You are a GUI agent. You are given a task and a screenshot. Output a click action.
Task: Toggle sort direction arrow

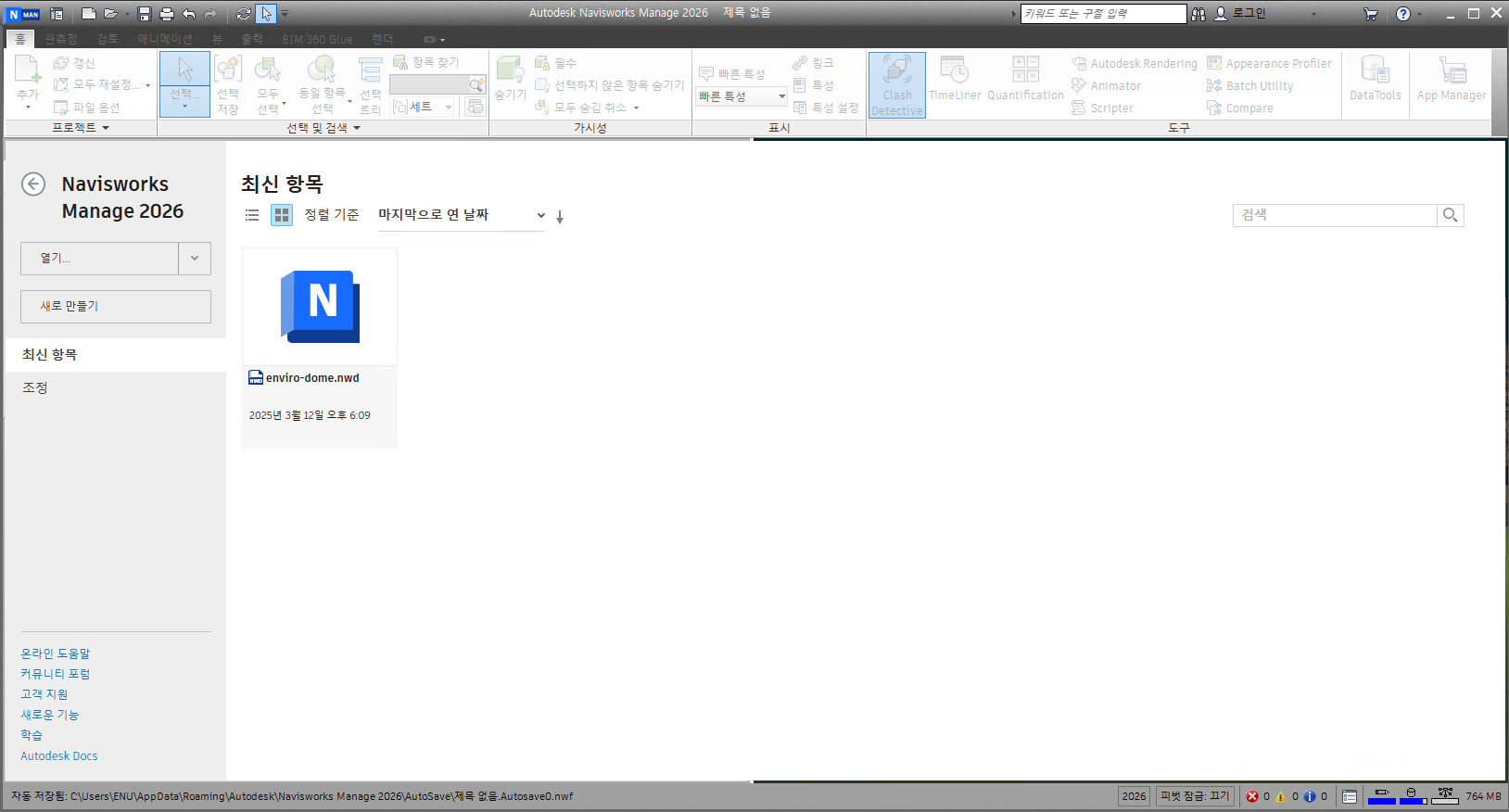click(560, 217)
